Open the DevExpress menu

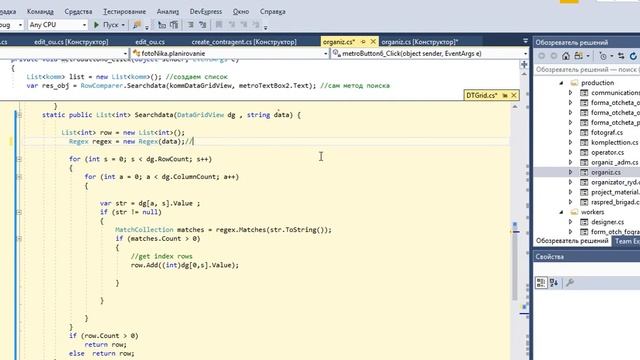[x=206, y=11]
